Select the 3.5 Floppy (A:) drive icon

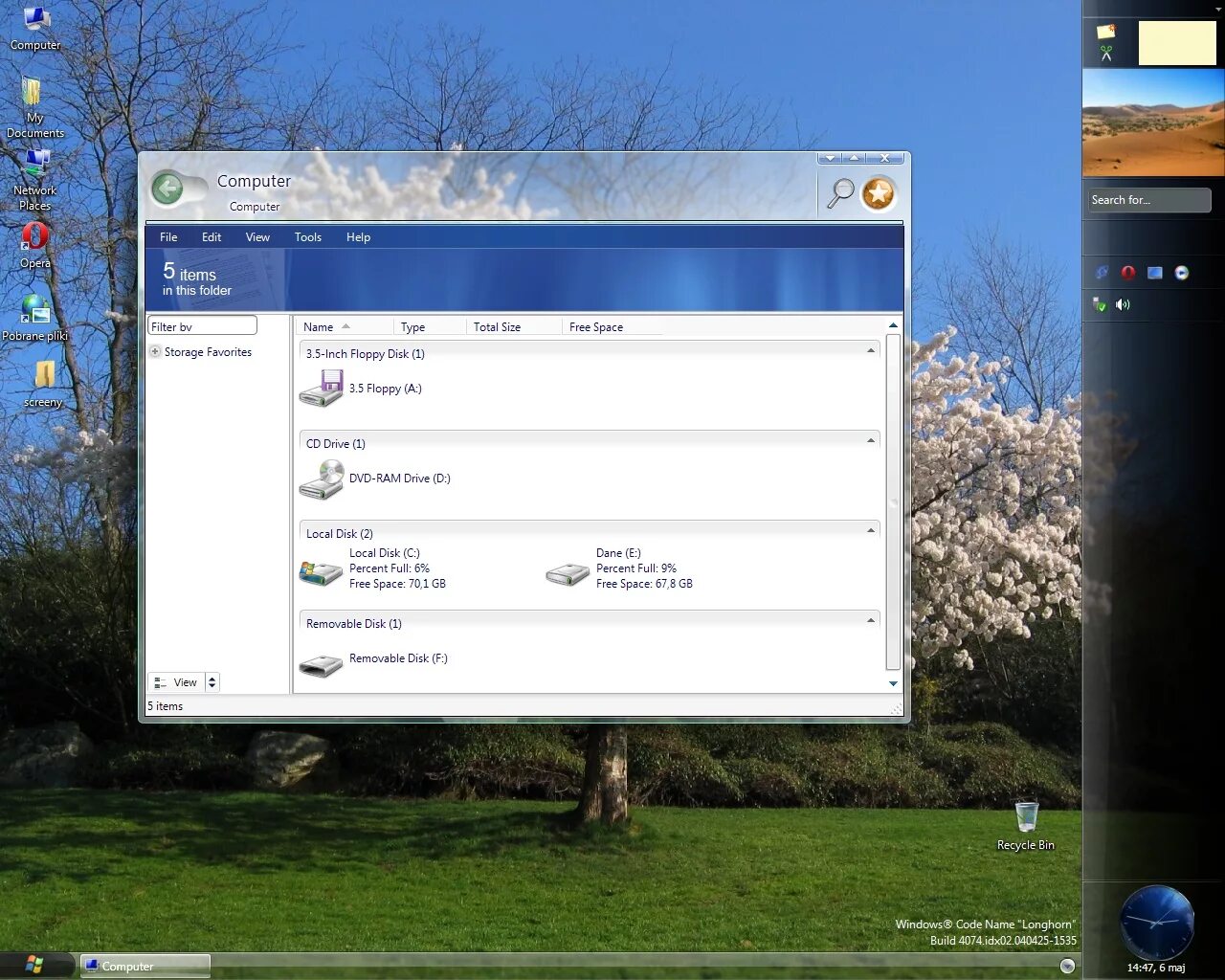point(322,389)
